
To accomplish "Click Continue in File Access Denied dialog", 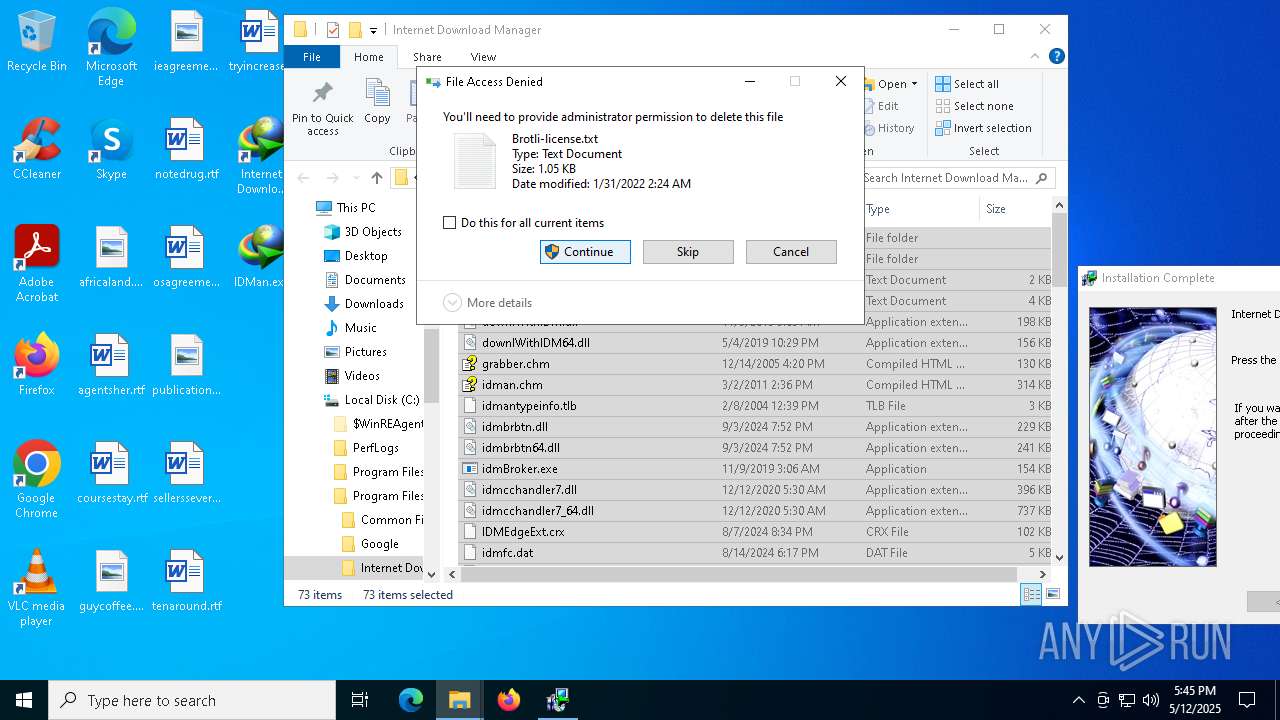I will point(585,252).
